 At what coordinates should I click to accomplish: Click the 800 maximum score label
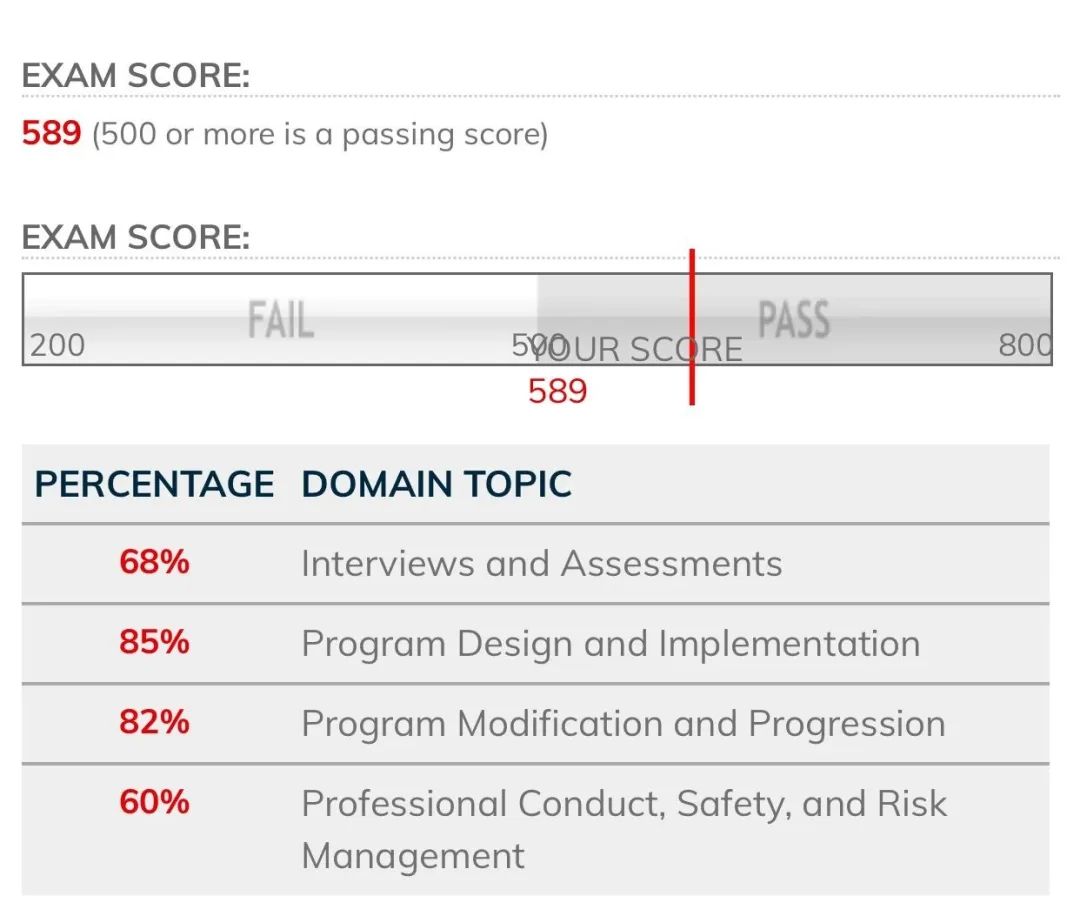[1025, 345]
